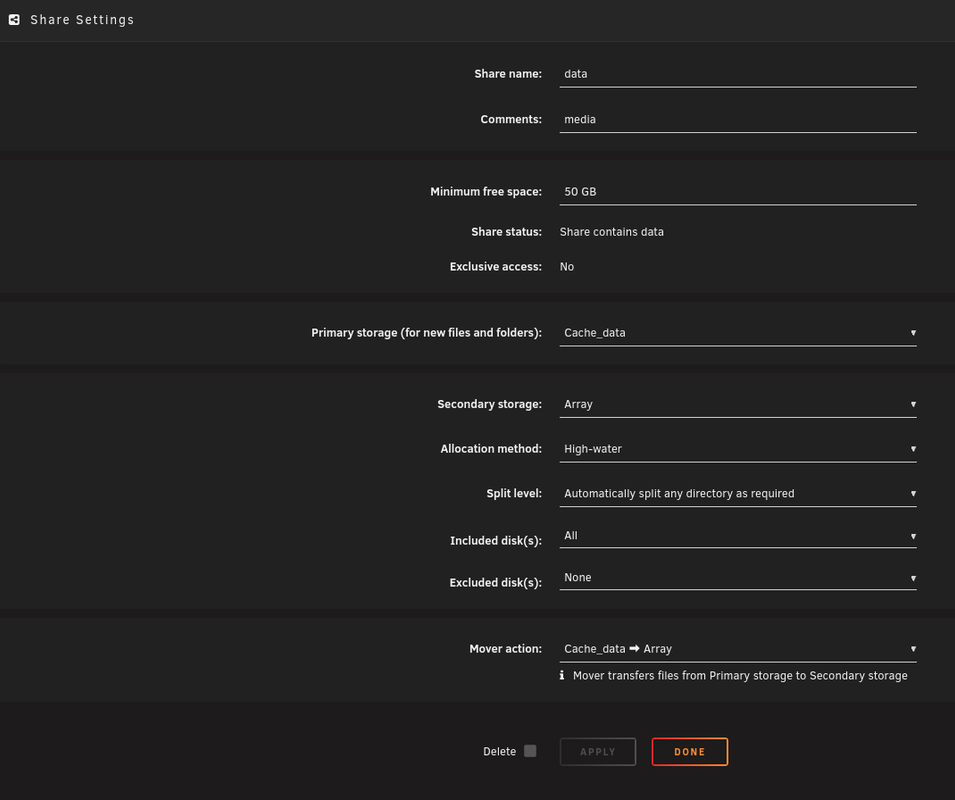Click the info icon below Mover action
Screen dimensions: 955x800
tap(562, 675)
